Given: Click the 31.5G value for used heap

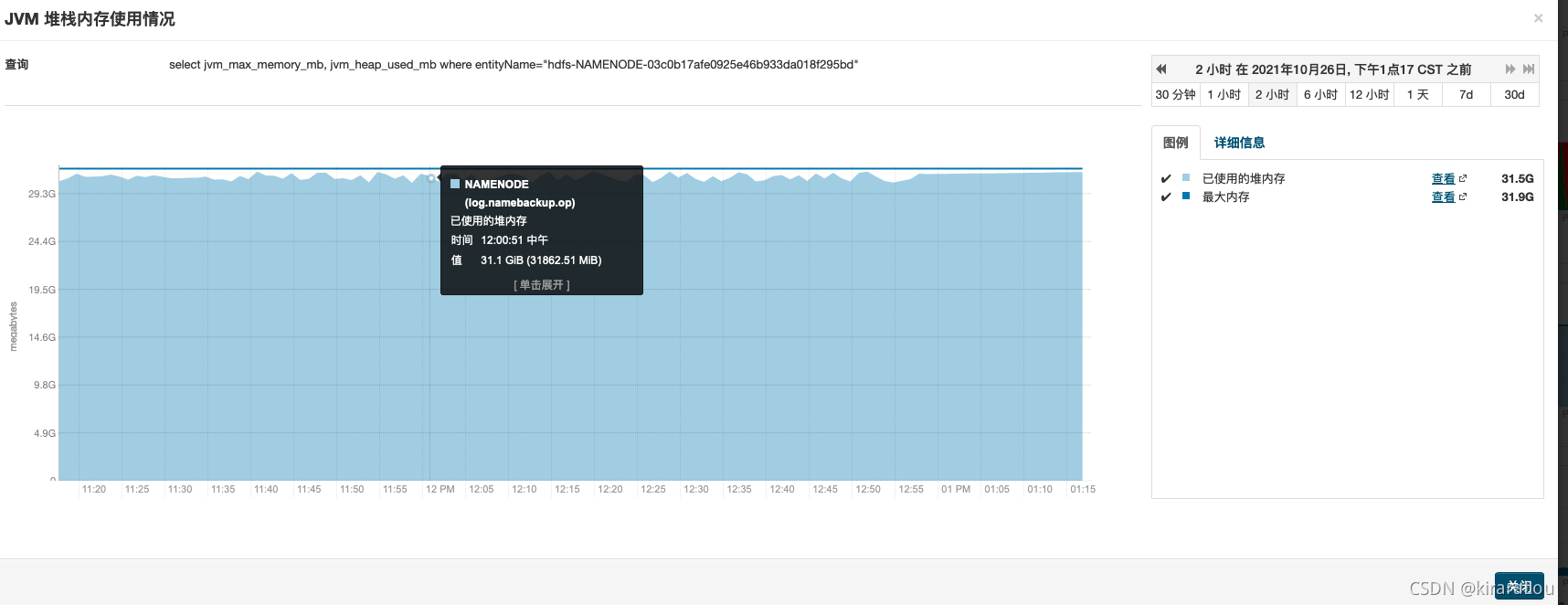Looking at the screenshot, I should tap(1518, 179).
